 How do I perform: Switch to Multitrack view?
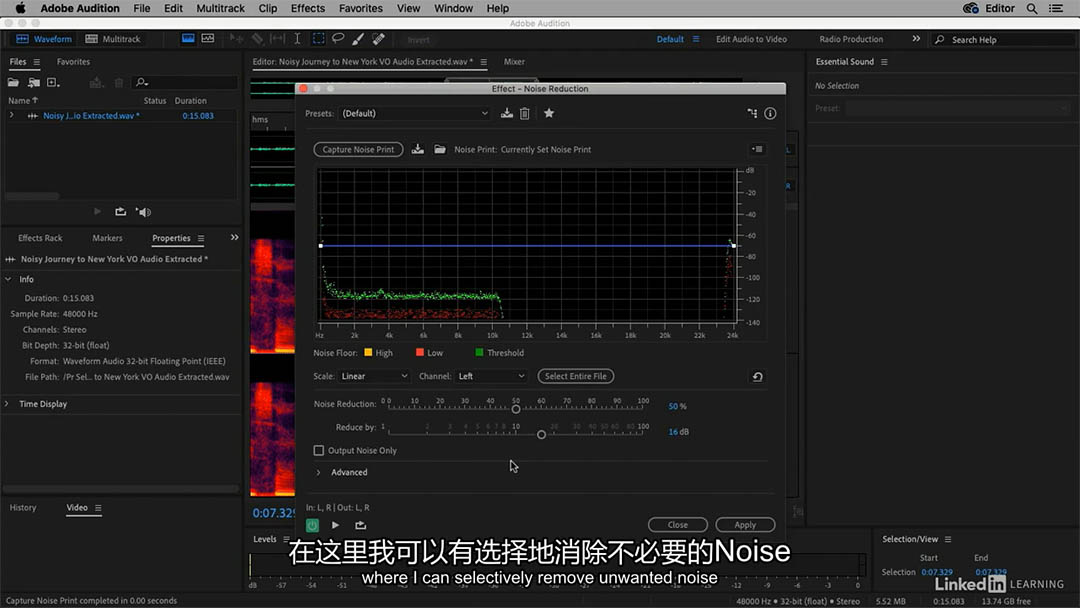(112, 39)
